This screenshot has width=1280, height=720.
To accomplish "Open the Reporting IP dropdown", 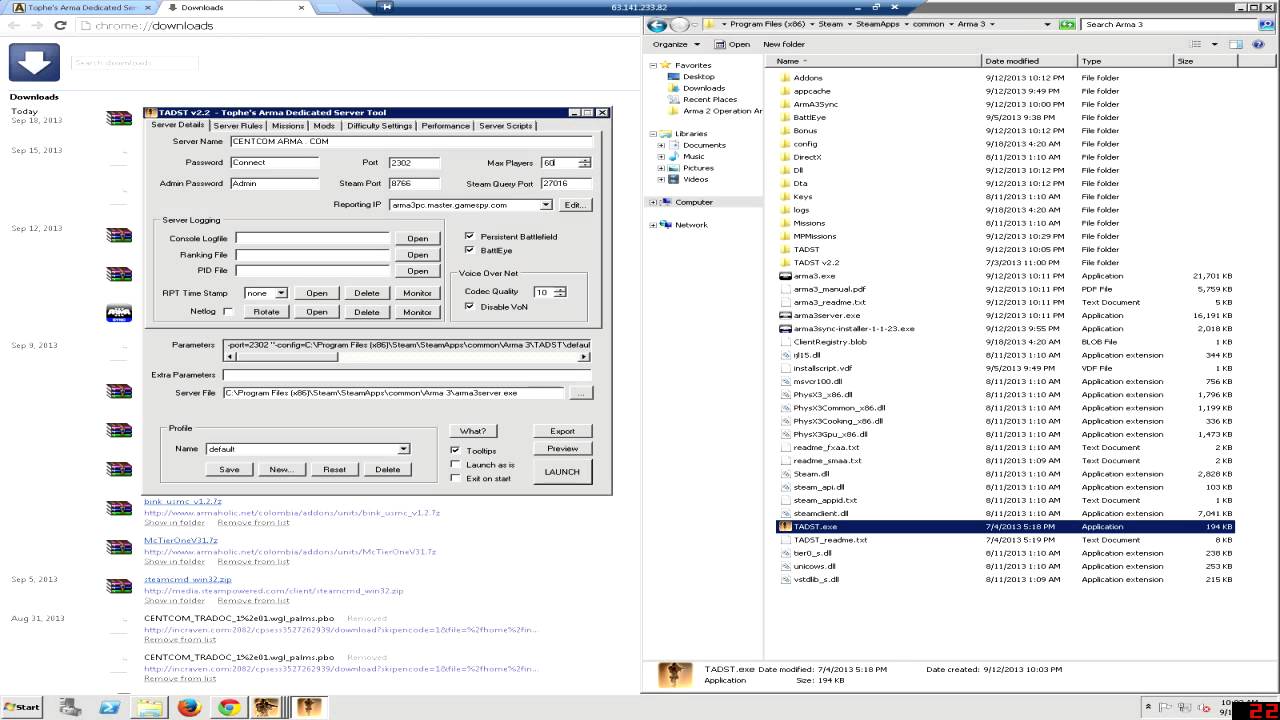I will [546, 205].
